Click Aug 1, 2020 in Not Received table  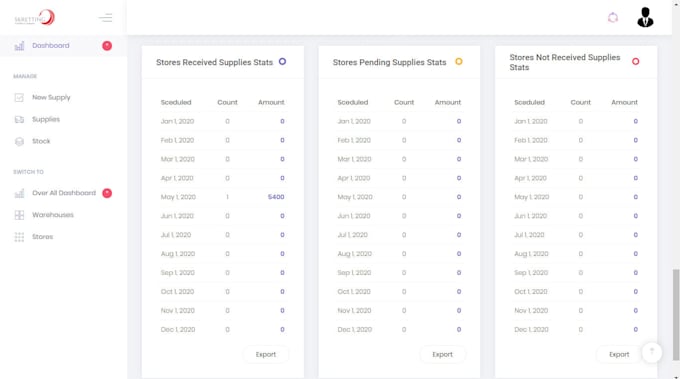click(x=531, y=254)
